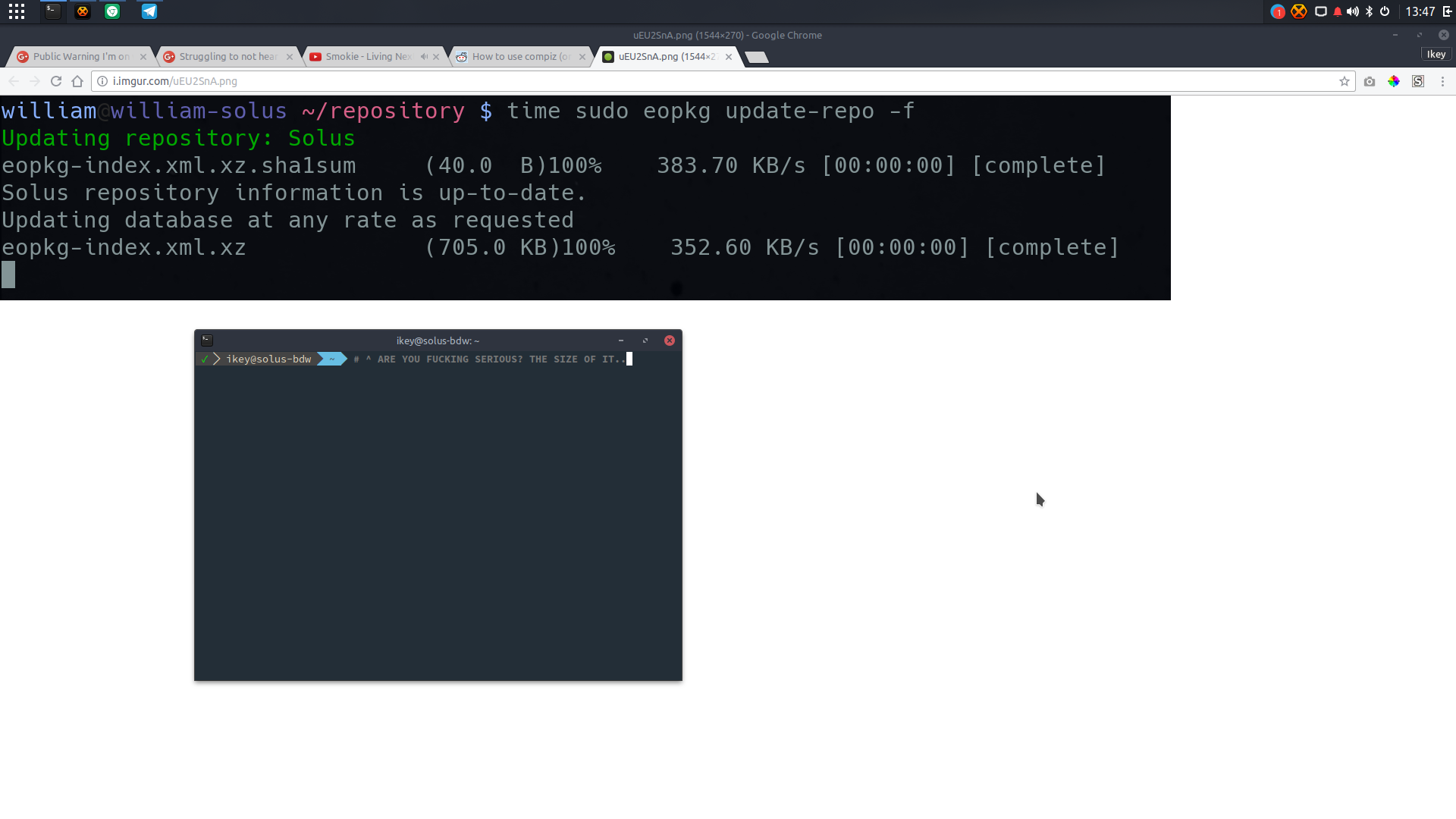The width and height of the screenshot is (1456, 819).
Task: Open volume control speaker icon
Action: pos(1353,11)
